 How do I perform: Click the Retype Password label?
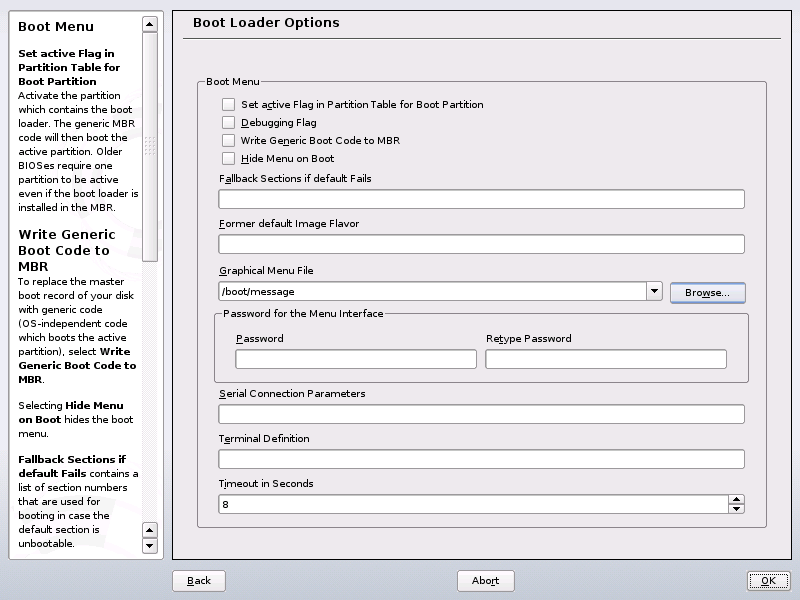click(x=529, y=338)
